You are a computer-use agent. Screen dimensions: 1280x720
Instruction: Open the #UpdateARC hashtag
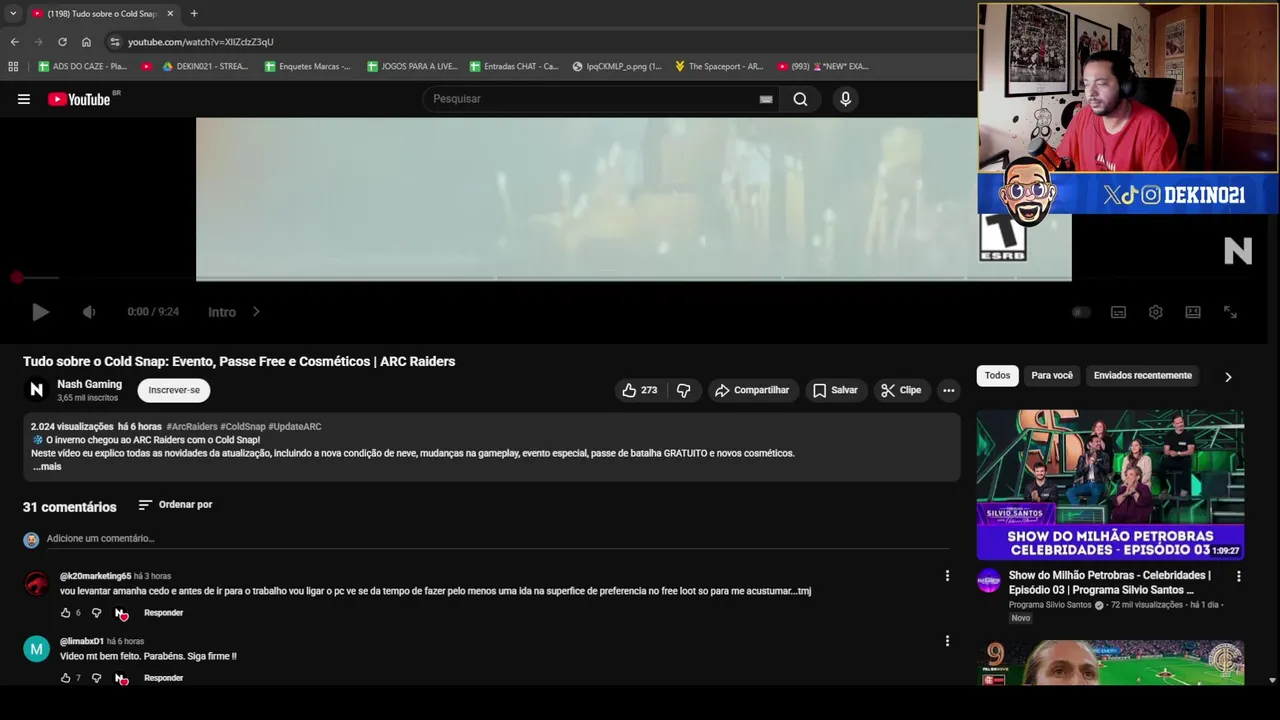[295, 427]
